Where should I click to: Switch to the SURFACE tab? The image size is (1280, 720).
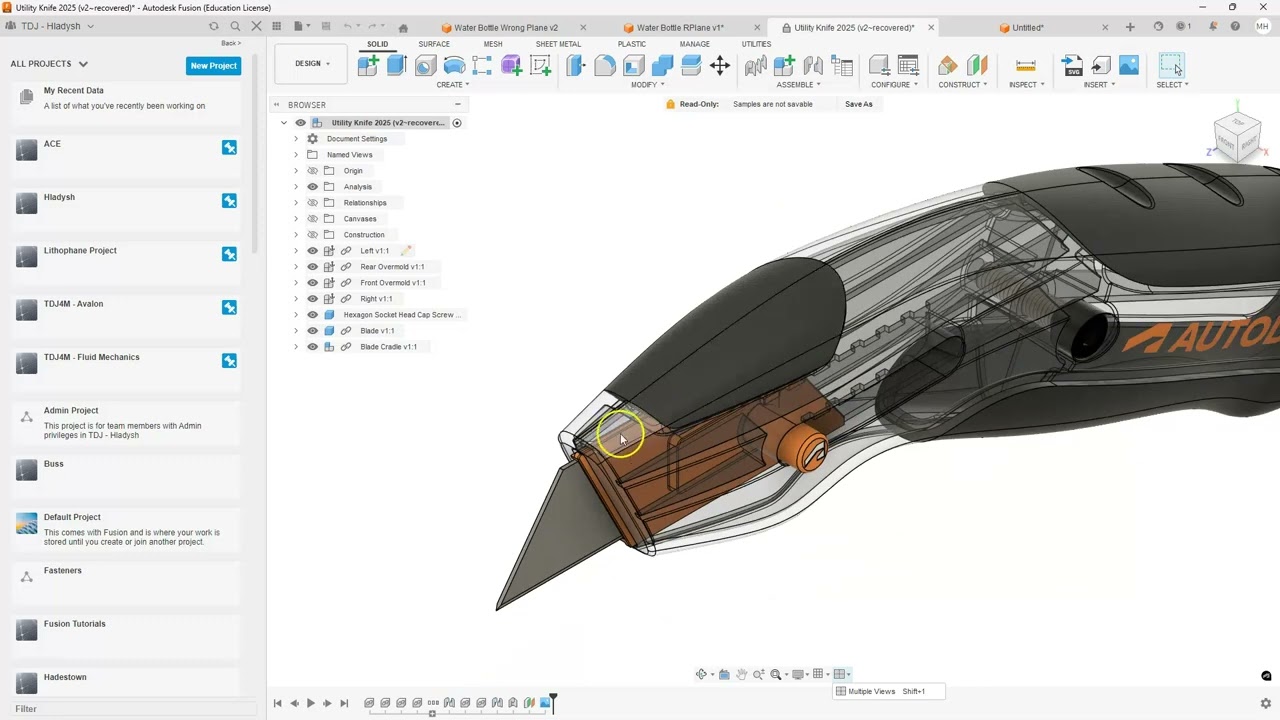click(434, 44)
